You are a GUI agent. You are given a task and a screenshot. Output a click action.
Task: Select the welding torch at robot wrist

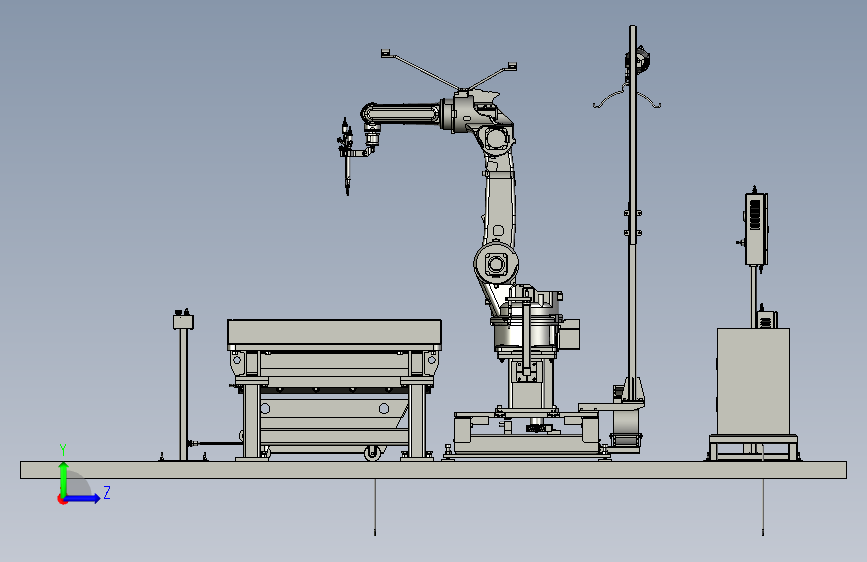pos(347,157)
